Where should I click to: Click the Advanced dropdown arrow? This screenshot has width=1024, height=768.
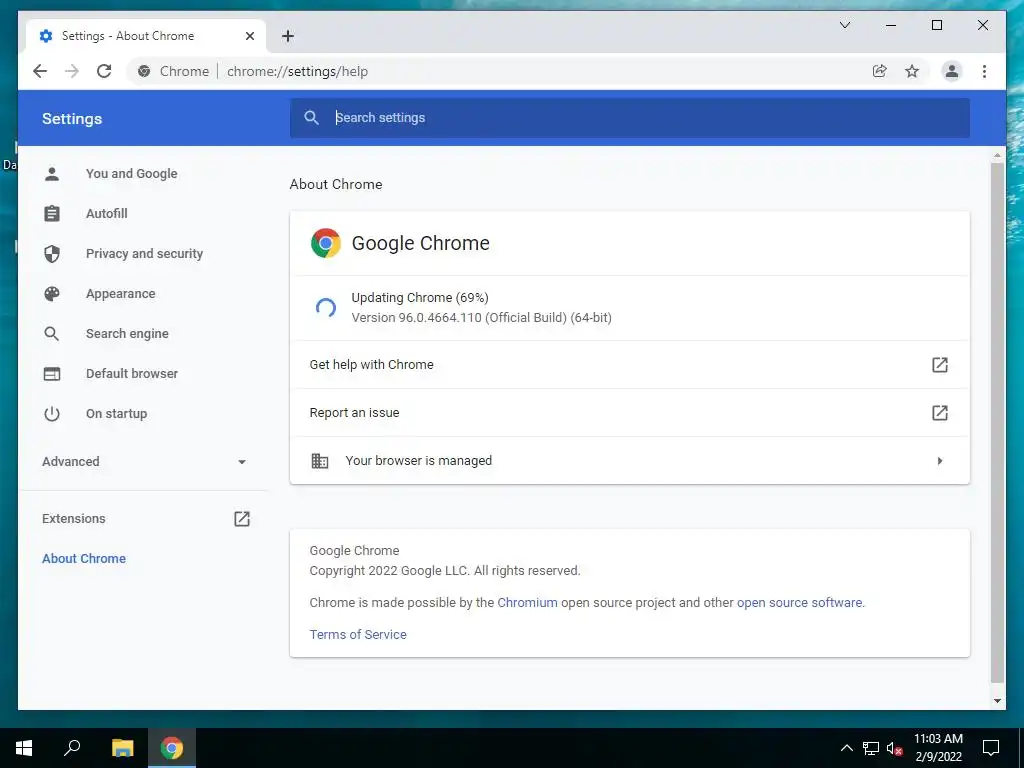pyautogui.click(x=242, y=462)
